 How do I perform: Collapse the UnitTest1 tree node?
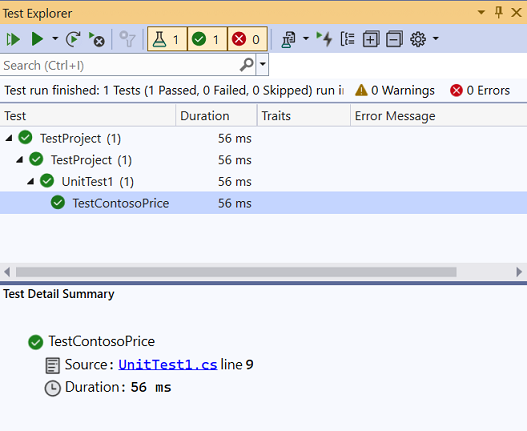tap(31, 182)
